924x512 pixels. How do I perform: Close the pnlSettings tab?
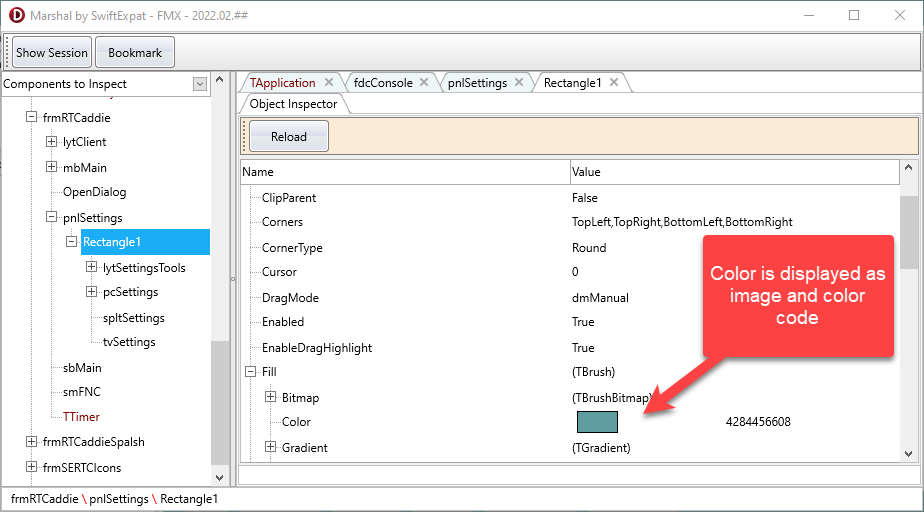pos(519,83)
